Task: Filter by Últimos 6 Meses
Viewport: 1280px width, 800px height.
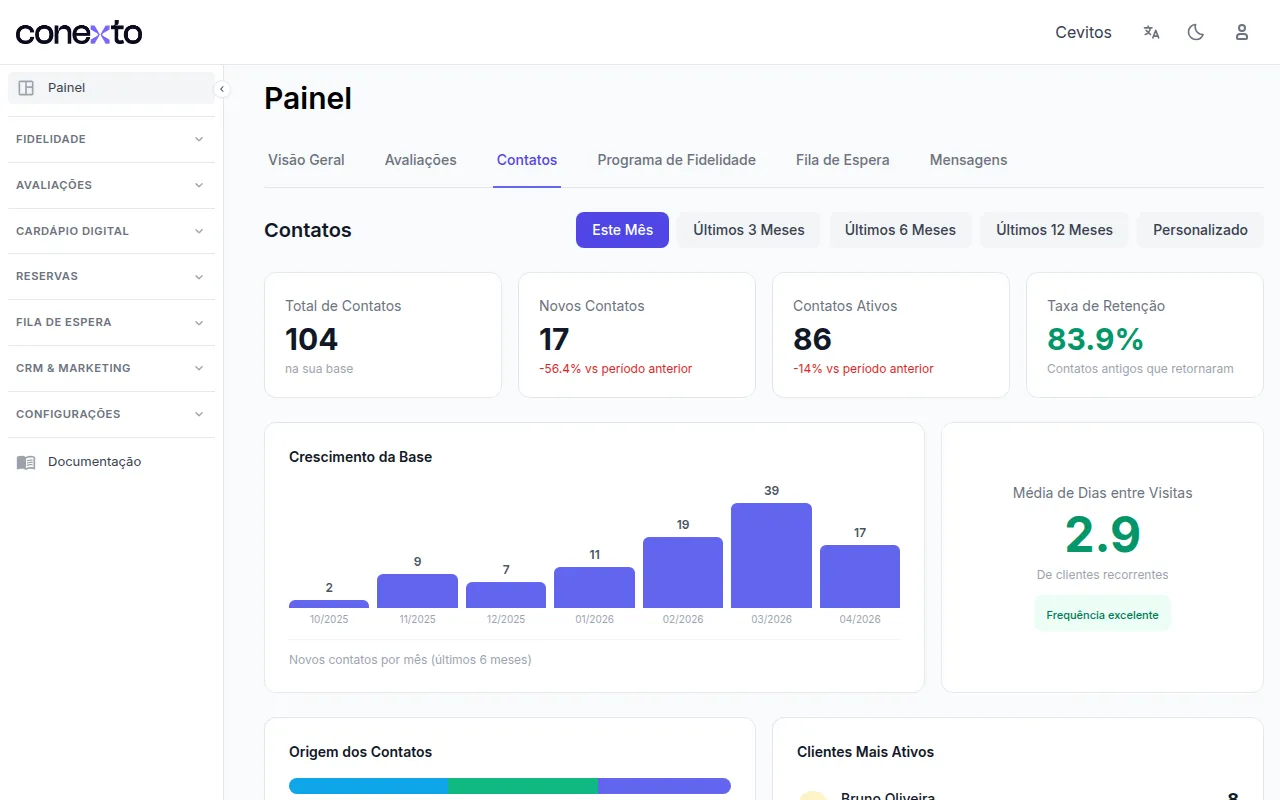Action: pyautogui.click(x=900, y=230)
